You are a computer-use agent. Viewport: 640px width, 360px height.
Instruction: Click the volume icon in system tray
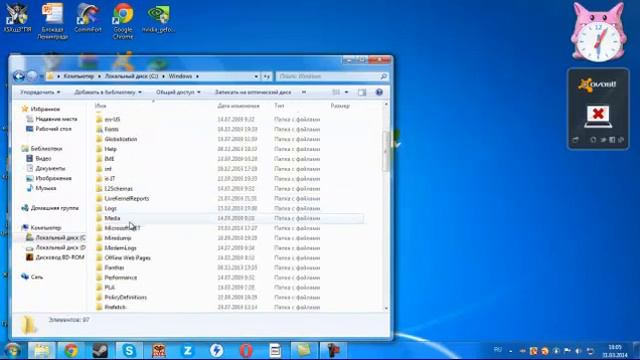point(578,351)
